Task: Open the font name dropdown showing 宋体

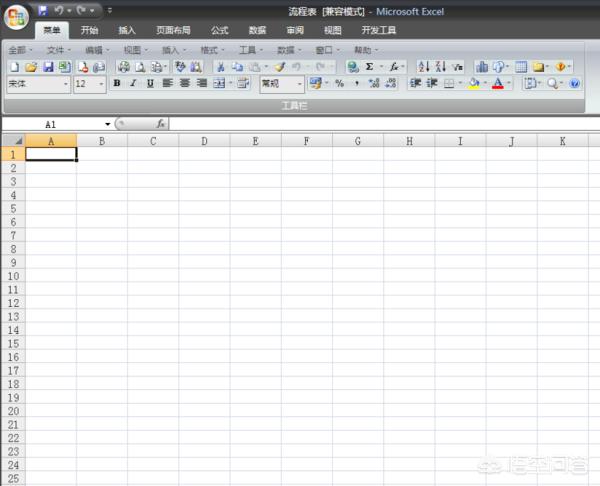Action: click(x=66, y=85)
